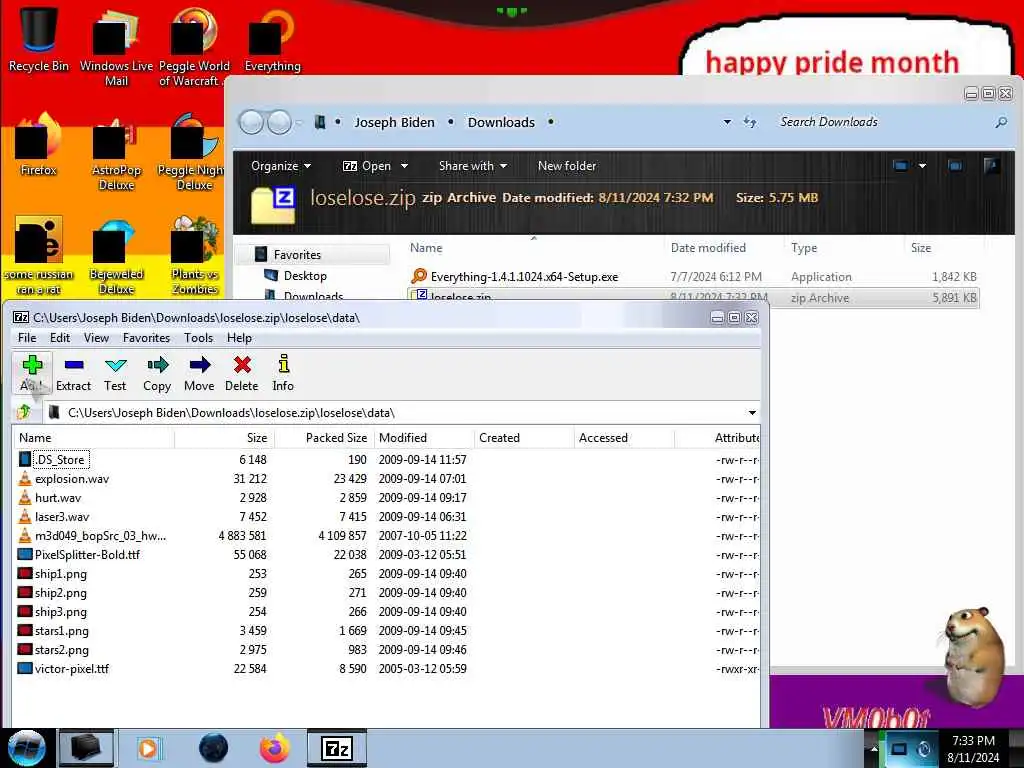Click the 7-Zip address path field
The width and height of the screenshot is (1024, 768).
[x=401, y=413]
